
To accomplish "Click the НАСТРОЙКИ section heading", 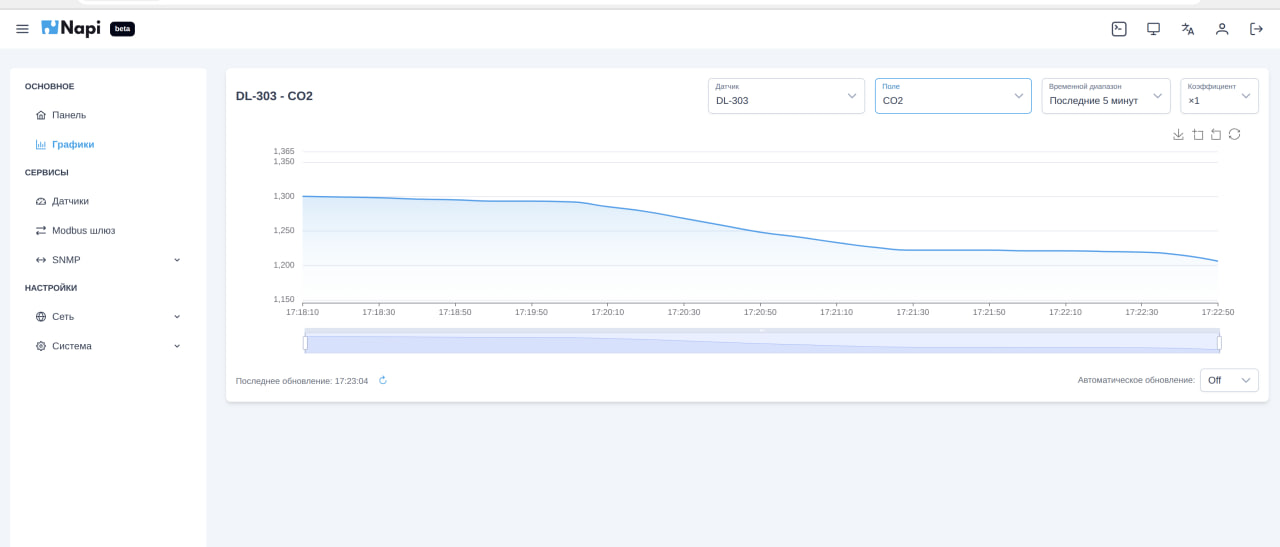I will (x=51, y=288).
